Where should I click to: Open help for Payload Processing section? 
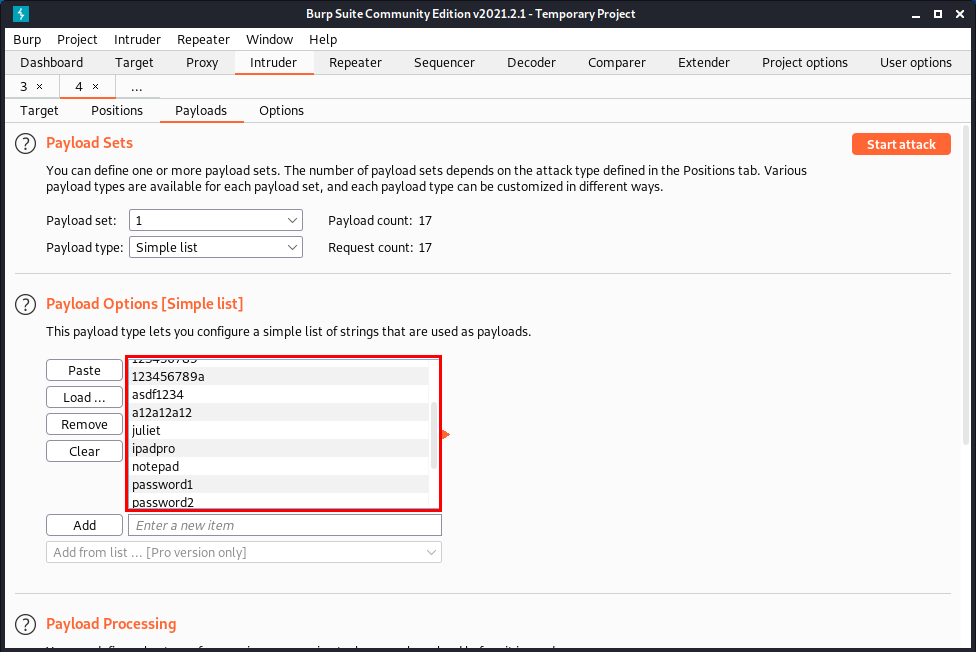tap(26, 625)
